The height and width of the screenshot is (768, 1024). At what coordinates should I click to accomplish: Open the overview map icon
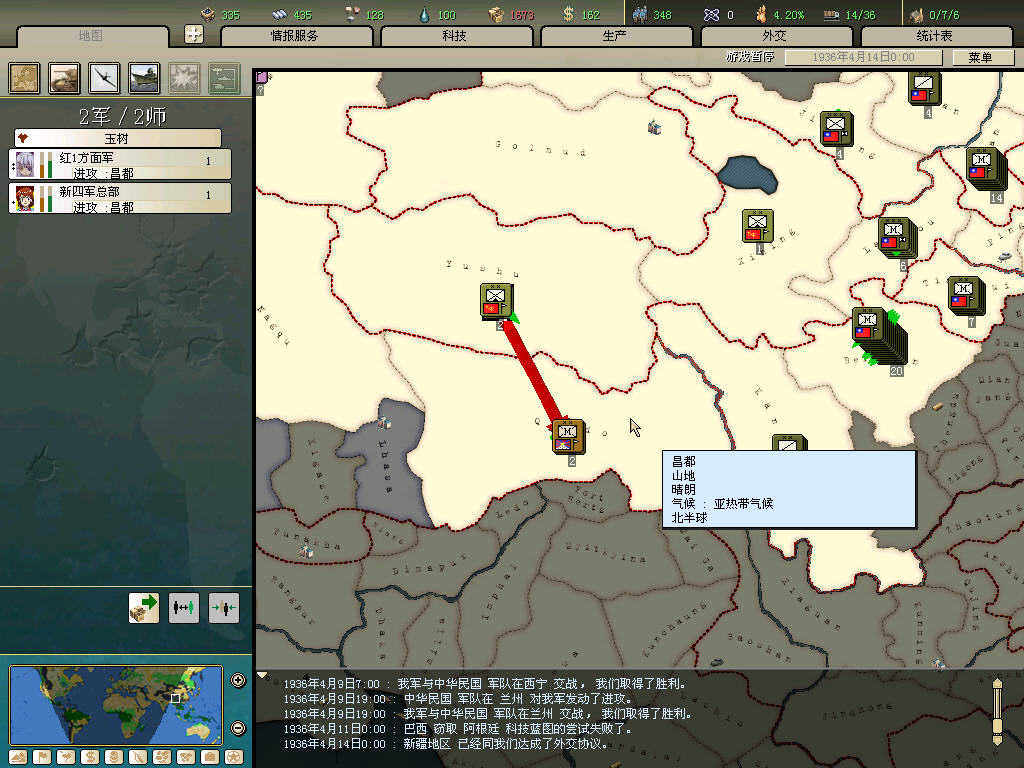[24, 78]
